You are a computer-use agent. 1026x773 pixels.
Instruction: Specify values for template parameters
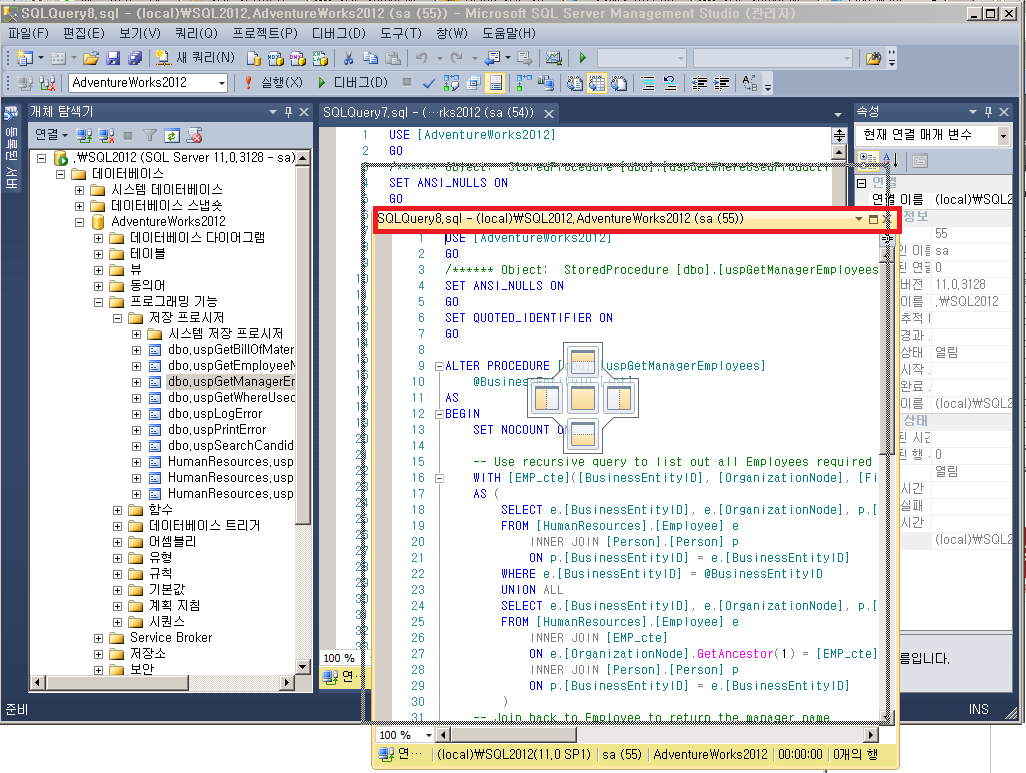click(750, 82)
